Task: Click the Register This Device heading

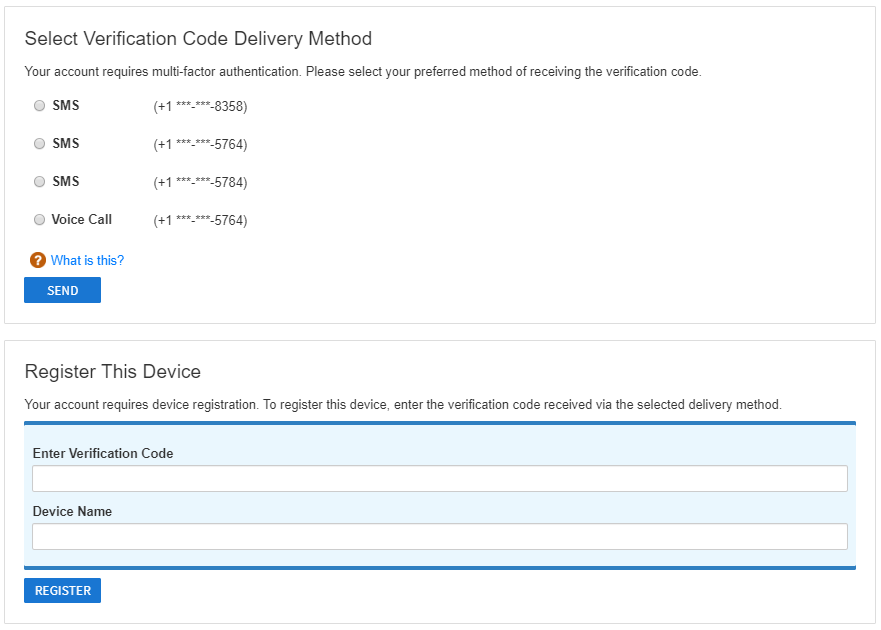Action: coord(113,371)
